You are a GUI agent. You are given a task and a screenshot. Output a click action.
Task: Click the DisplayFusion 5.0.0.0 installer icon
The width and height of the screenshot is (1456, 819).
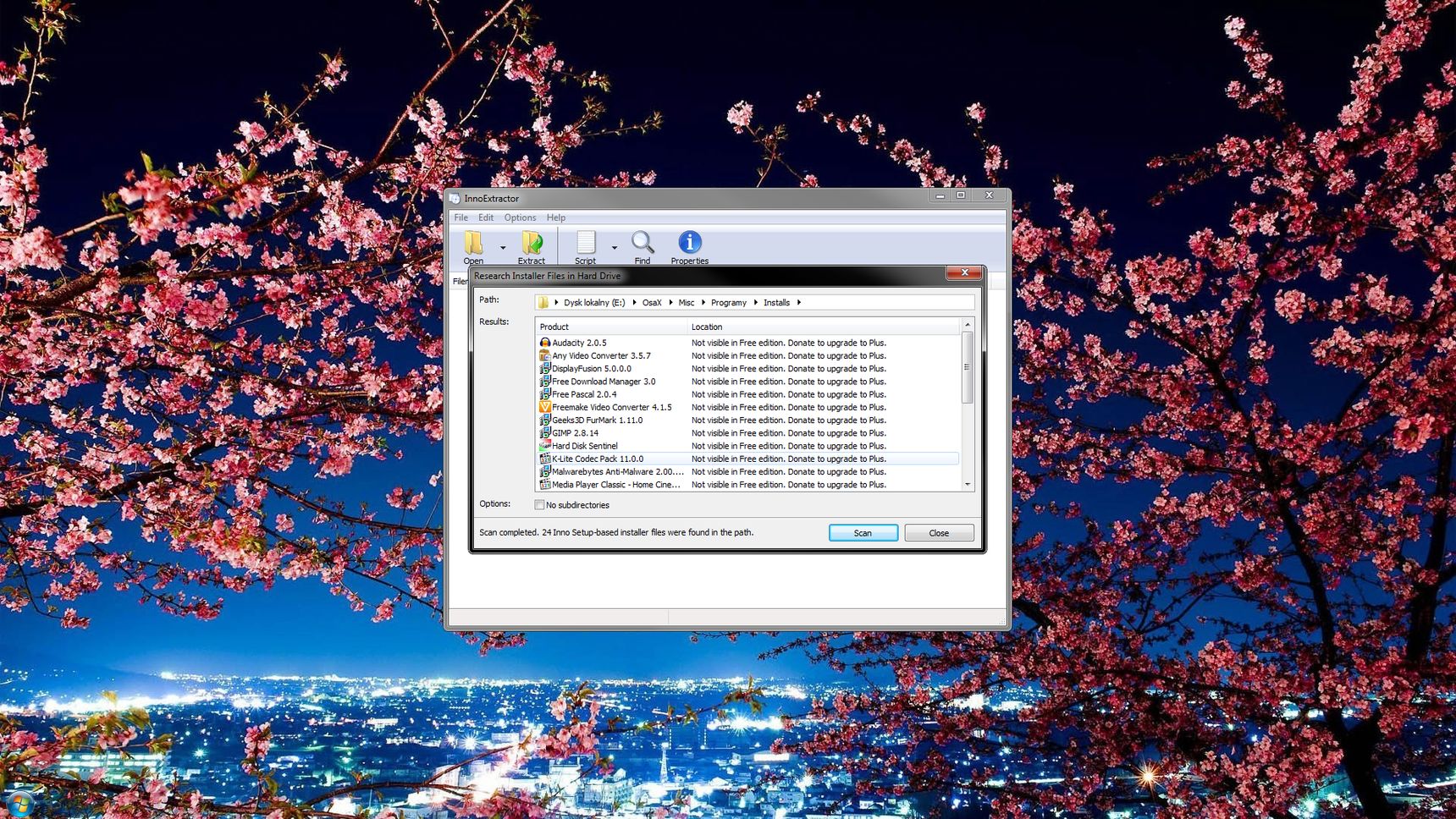[x=545, y=368]
